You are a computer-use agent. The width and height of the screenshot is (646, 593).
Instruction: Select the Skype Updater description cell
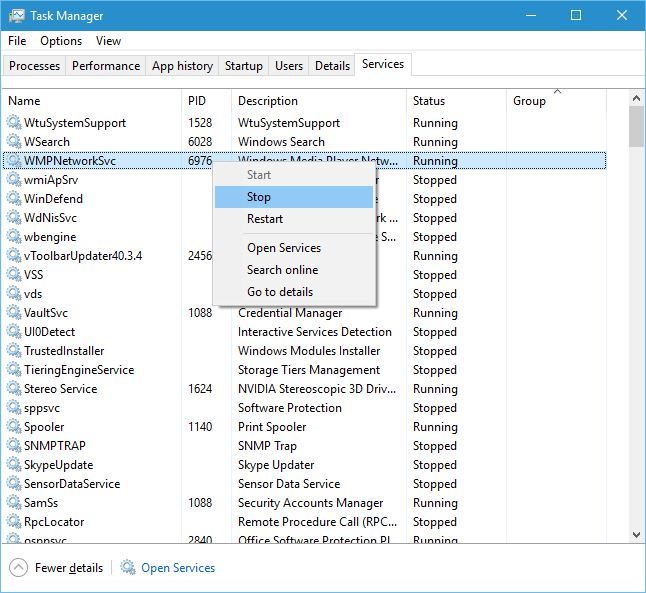click(276, 465)
